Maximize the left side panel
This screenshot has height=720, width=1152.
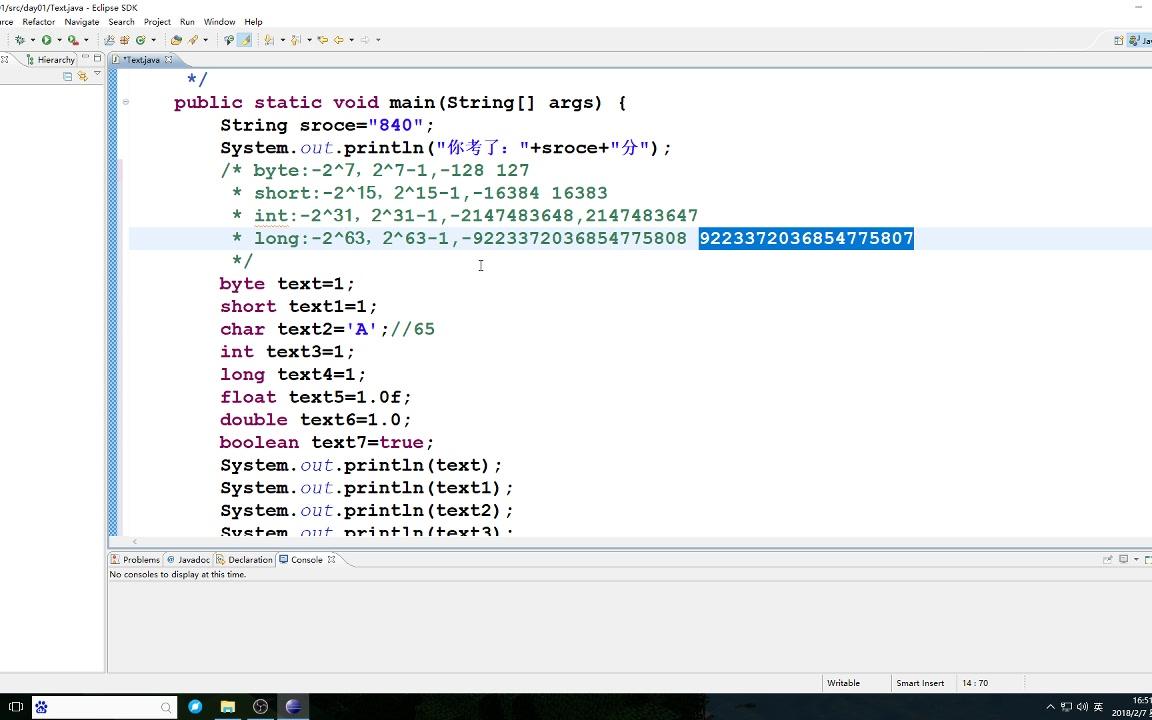click(98, 58)
